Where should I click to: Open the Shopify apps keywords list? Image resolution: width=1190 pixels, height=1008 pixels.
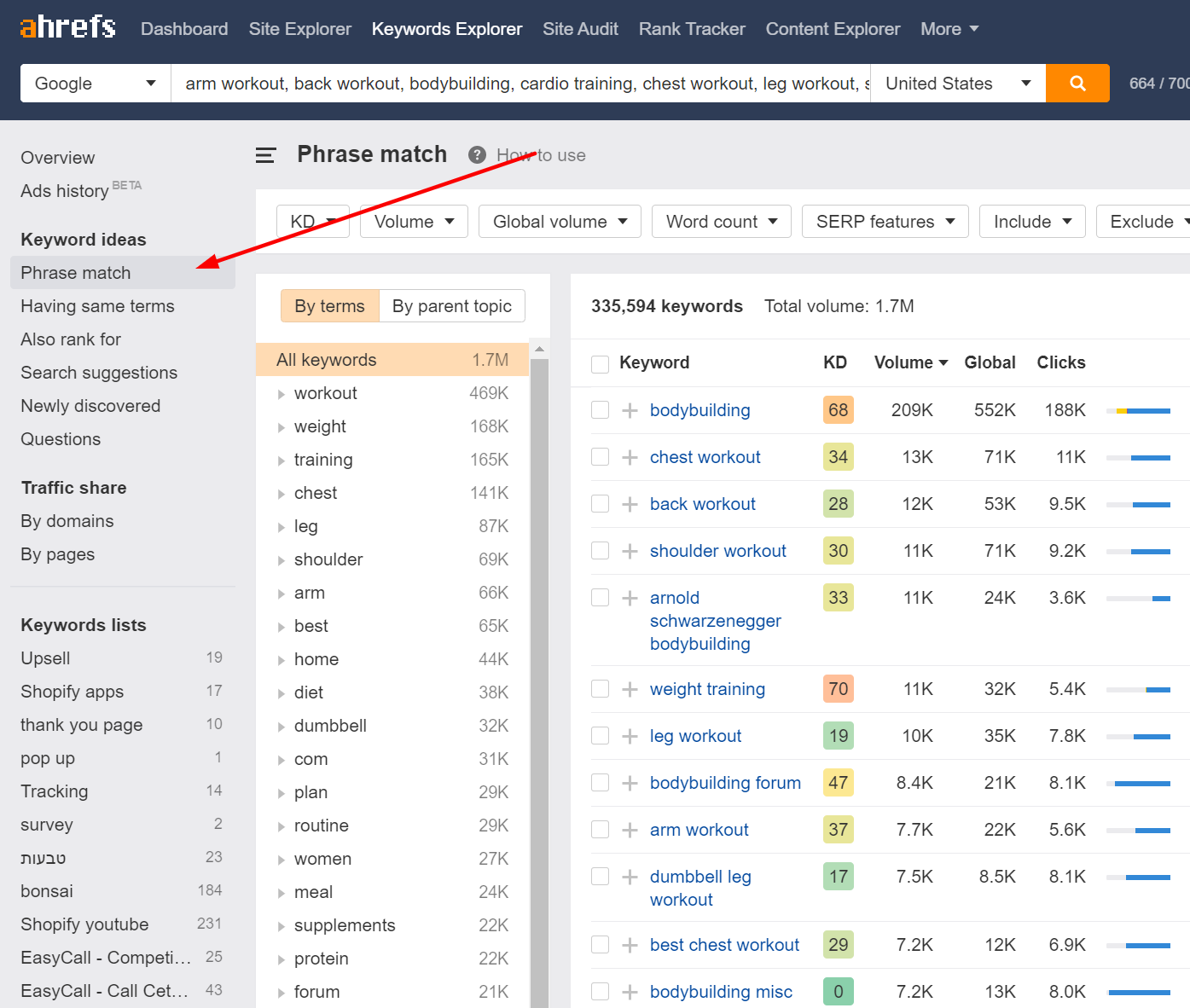pos(73,692)
